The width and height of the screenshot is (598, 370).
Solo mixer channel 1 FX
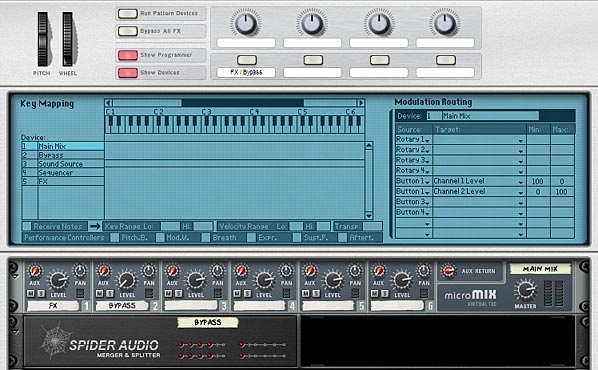tap(41, 294)
